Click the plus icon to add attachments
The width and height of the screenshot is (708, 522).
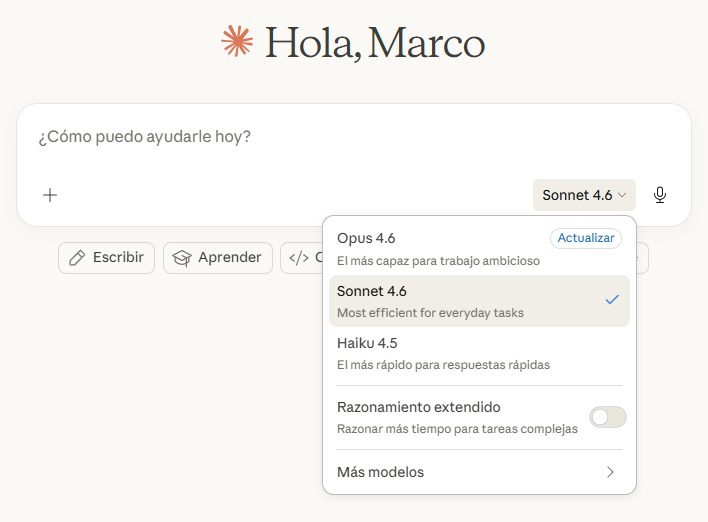[x=50, y=195]
